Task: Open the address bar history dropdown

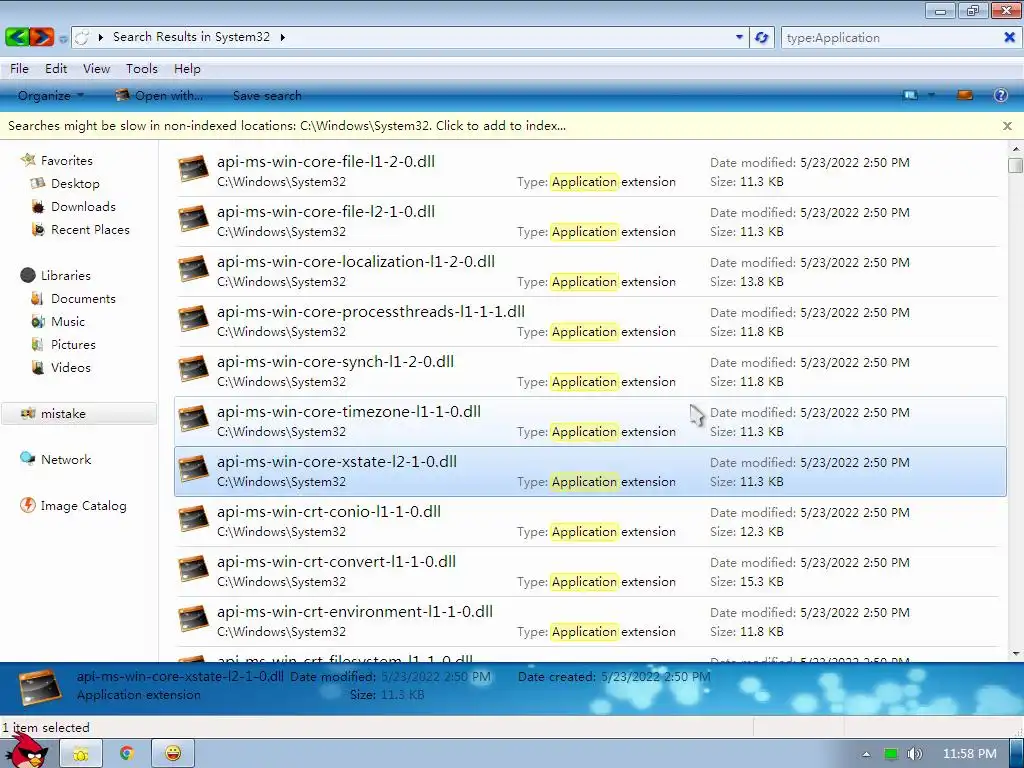Action: pos(739,37)
